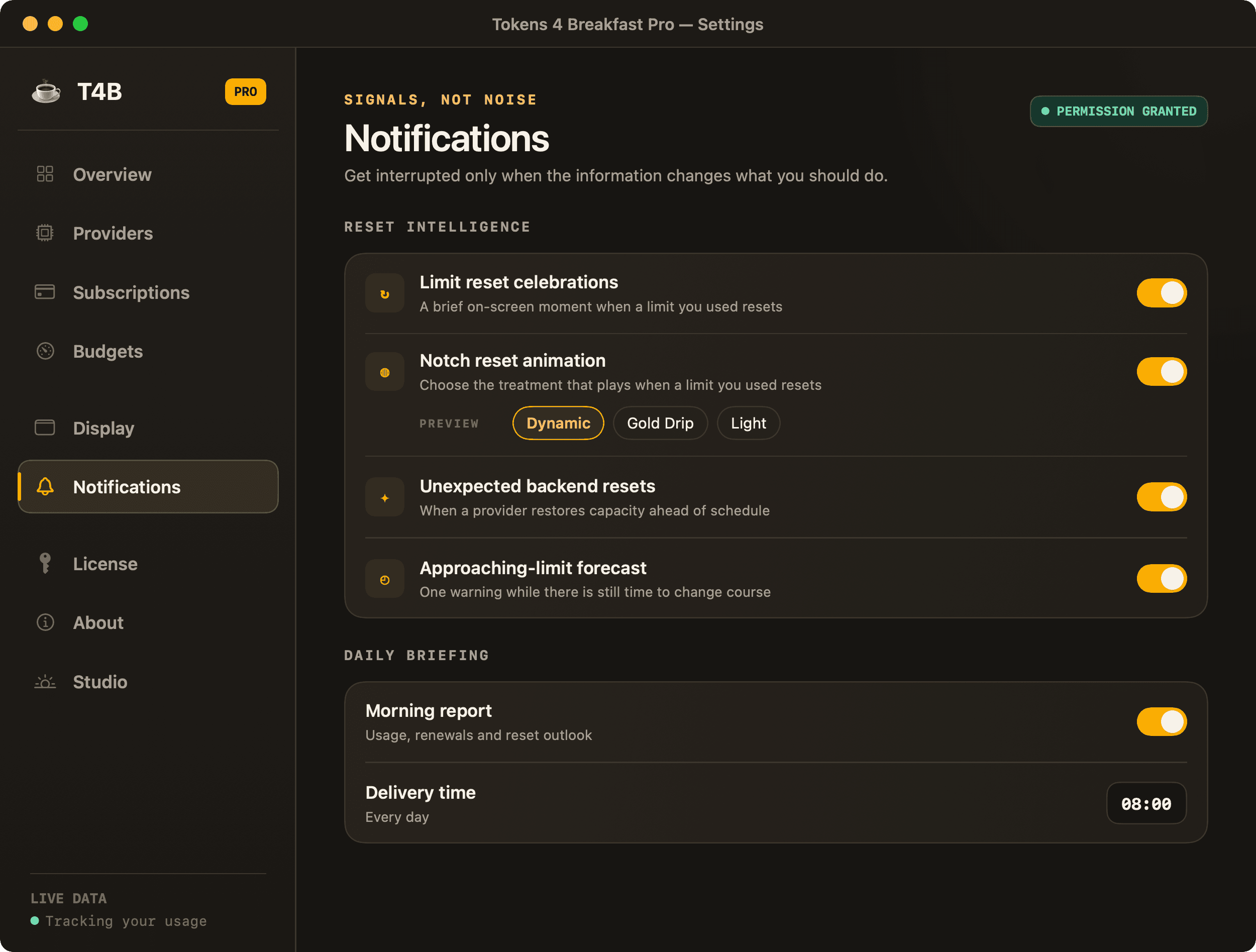The width and height of the screenshot is (1256, 952).
Task: Click the About info icon
Action: pos(45,622)
